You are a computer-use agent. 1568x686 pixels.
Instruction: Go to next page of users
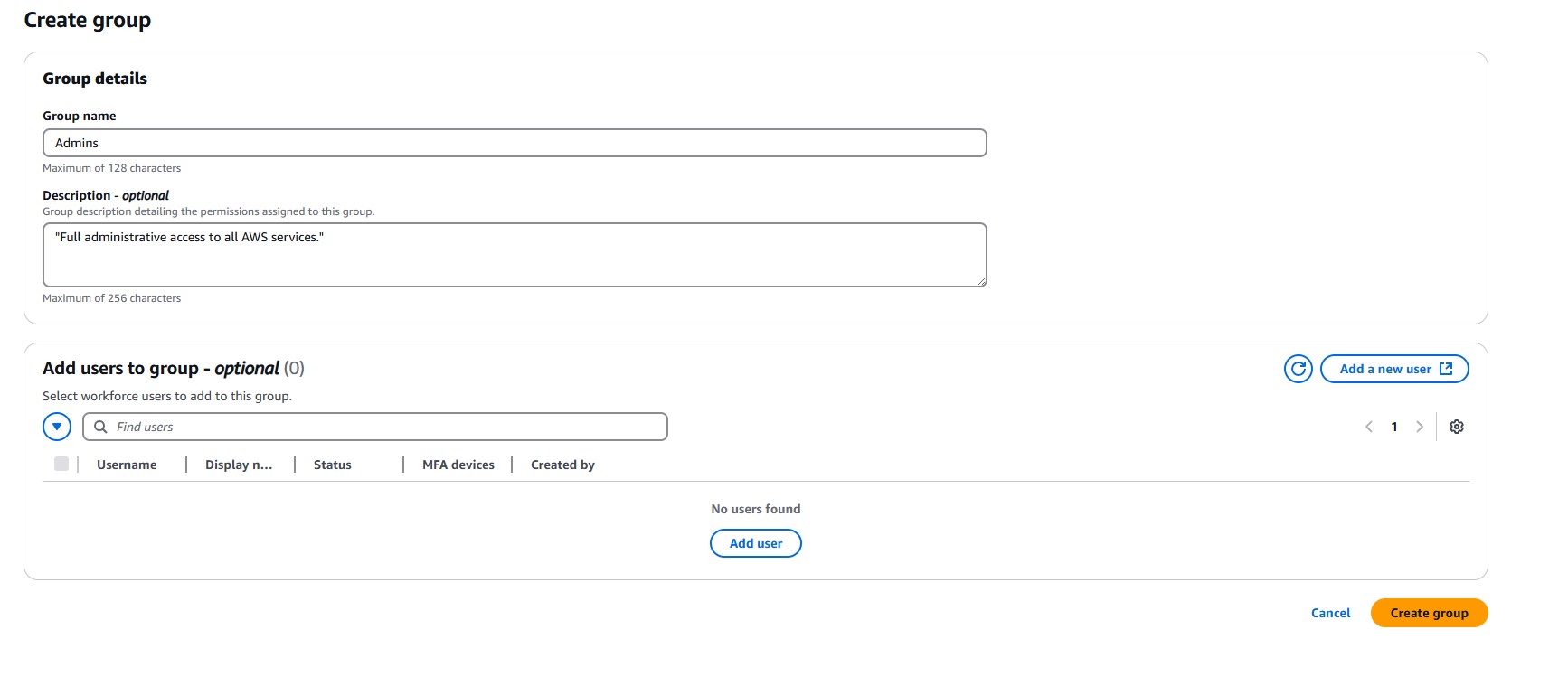pyautogui.click(x=1419, y=427)
